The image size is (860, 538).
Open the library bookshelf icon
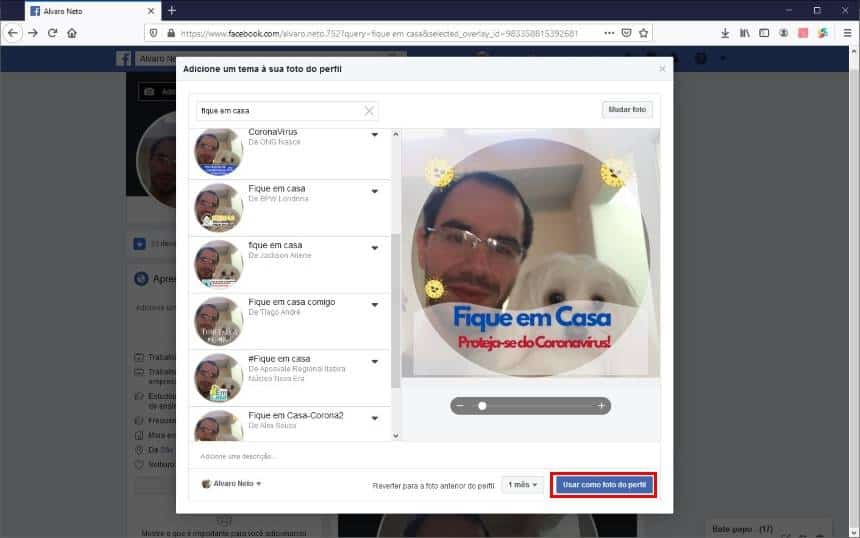(x=744, y=33)
